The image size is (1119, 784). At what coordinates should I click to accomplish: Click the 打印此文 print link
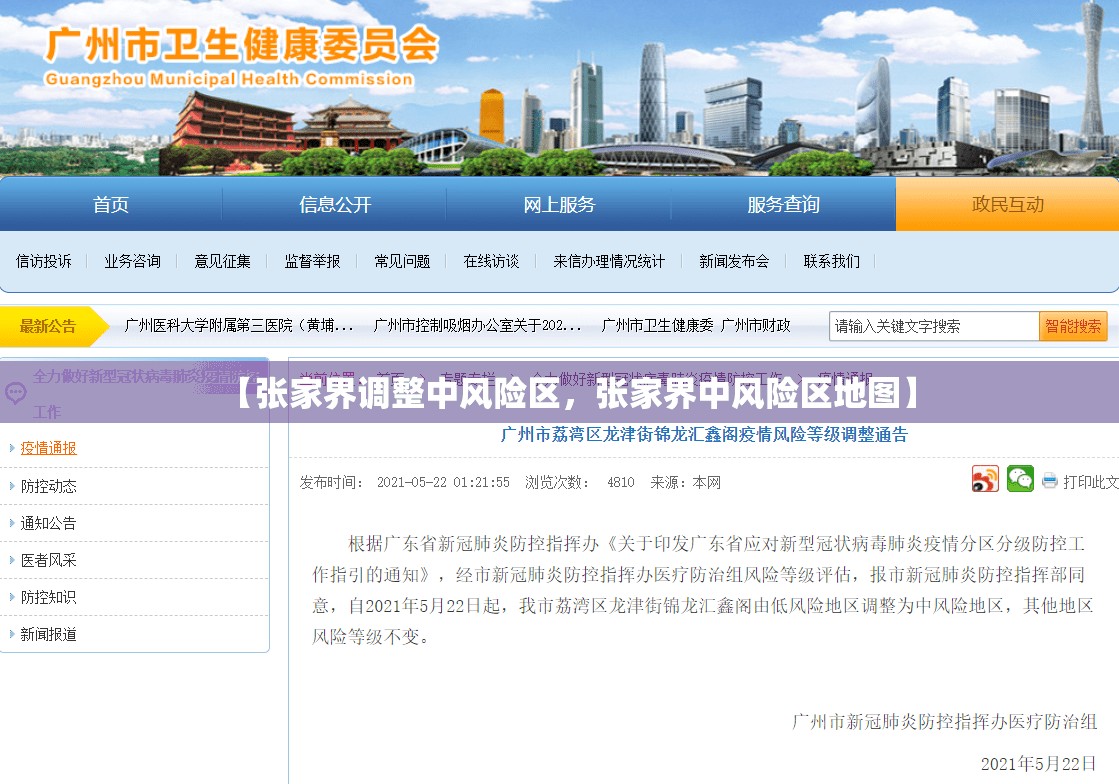[1090, 482]
